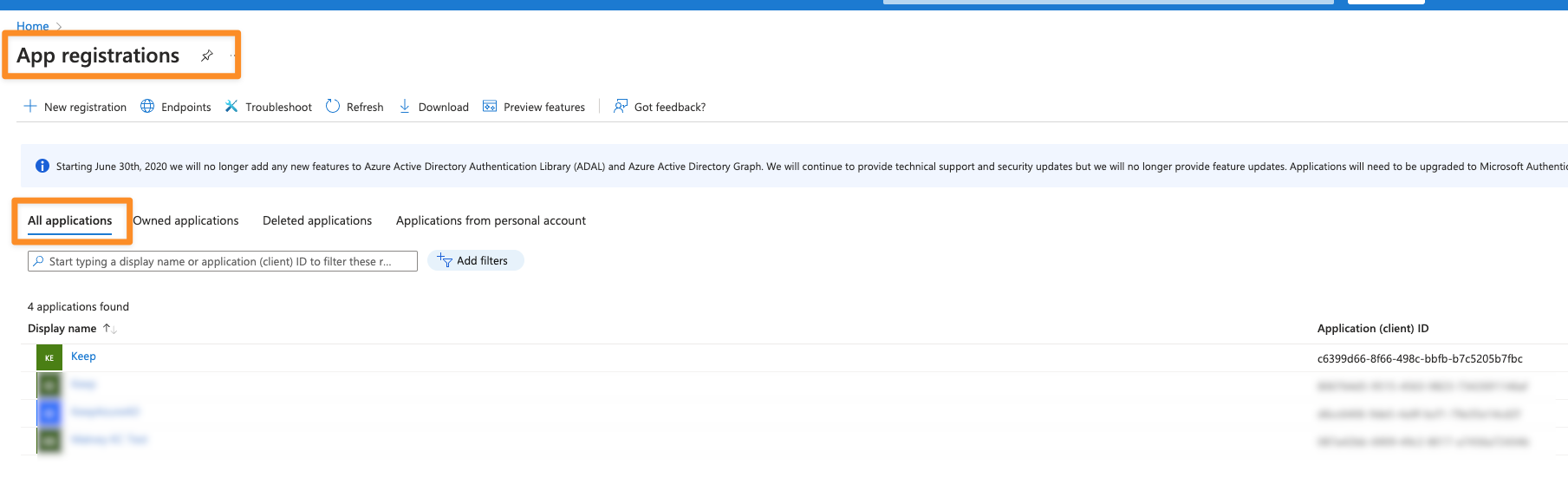This screenshot has width=1568, height=504.
Task: Click the Got feedback? label
Action: tap(670, 107)
